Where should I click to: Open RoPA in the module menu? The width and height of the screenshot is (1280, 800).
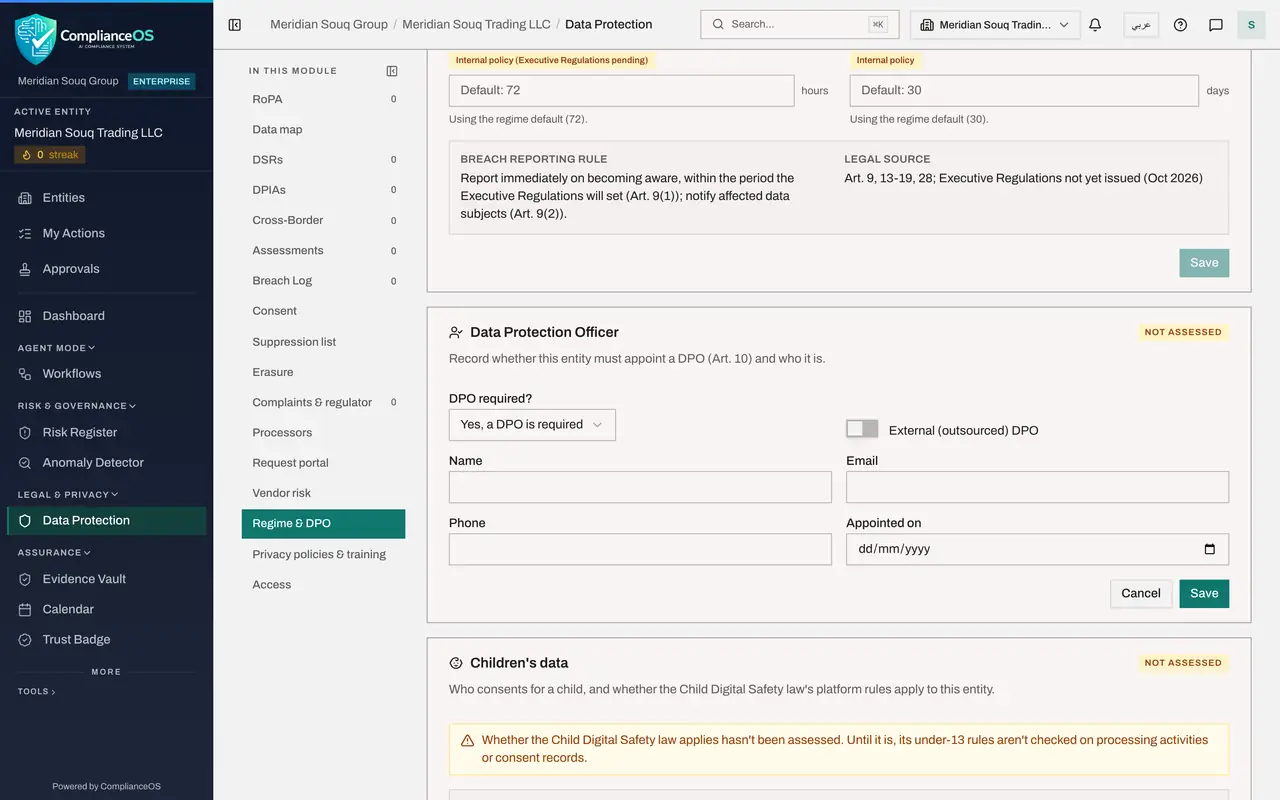(x=323, y=99)
